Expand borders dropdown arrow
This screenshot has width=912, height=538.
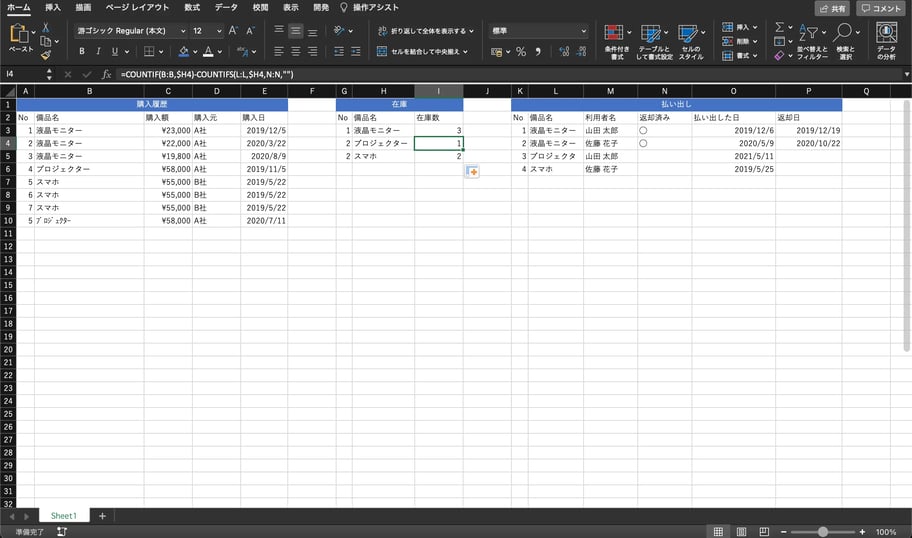coord(161,52)
